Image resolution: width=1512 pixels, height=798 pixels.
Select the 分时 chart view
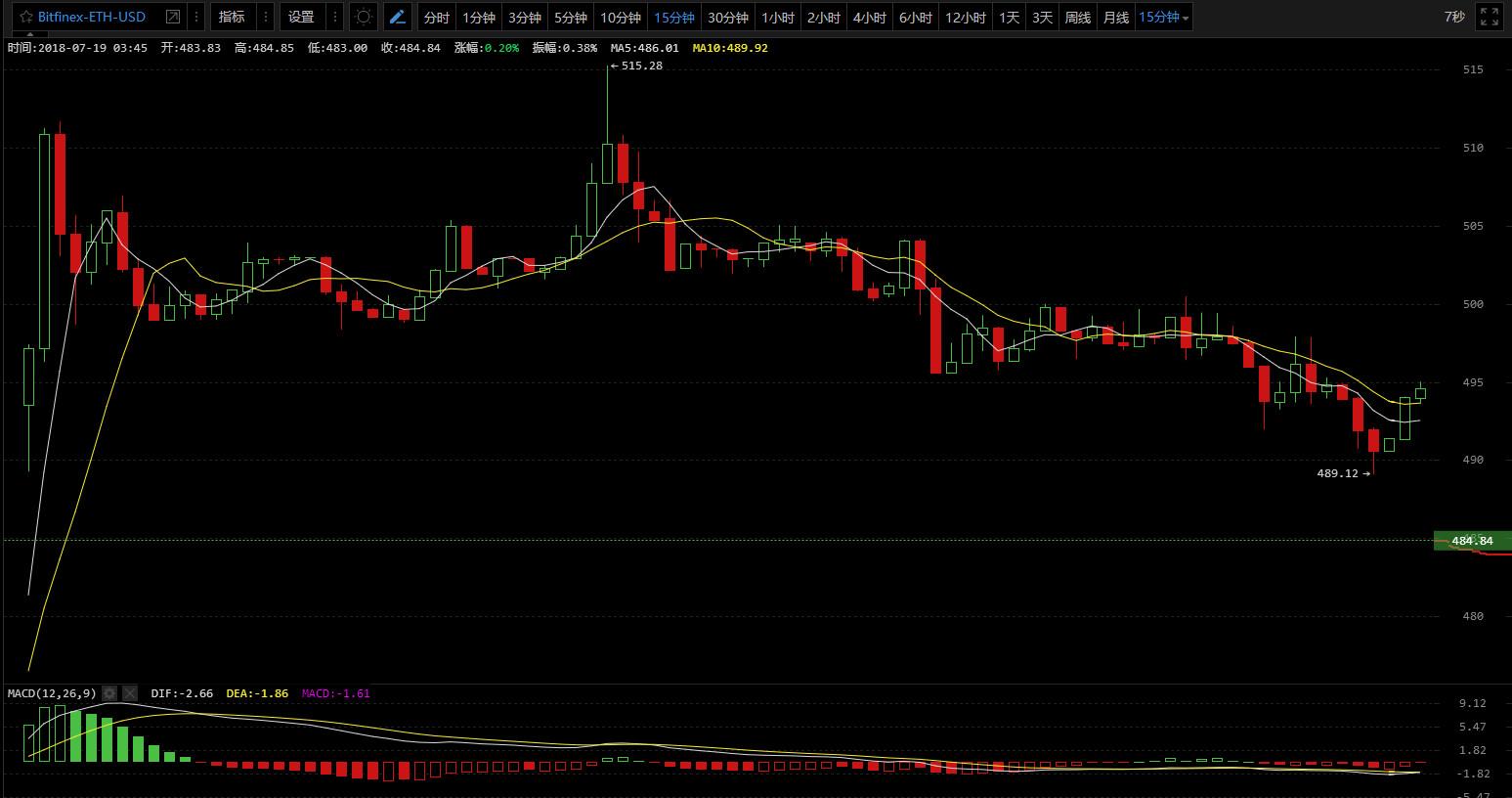tap(437, 17)
